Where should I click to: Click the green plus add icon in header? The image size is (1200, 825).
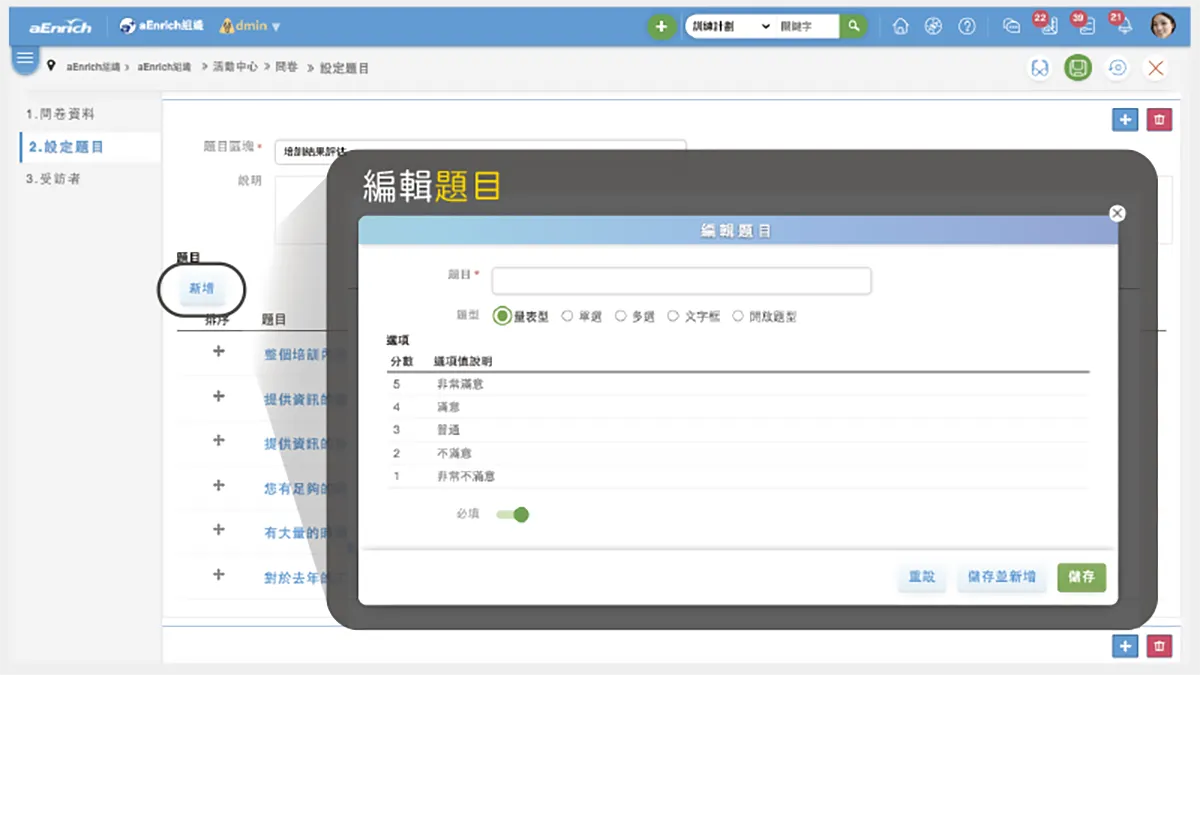coord(660,27)
